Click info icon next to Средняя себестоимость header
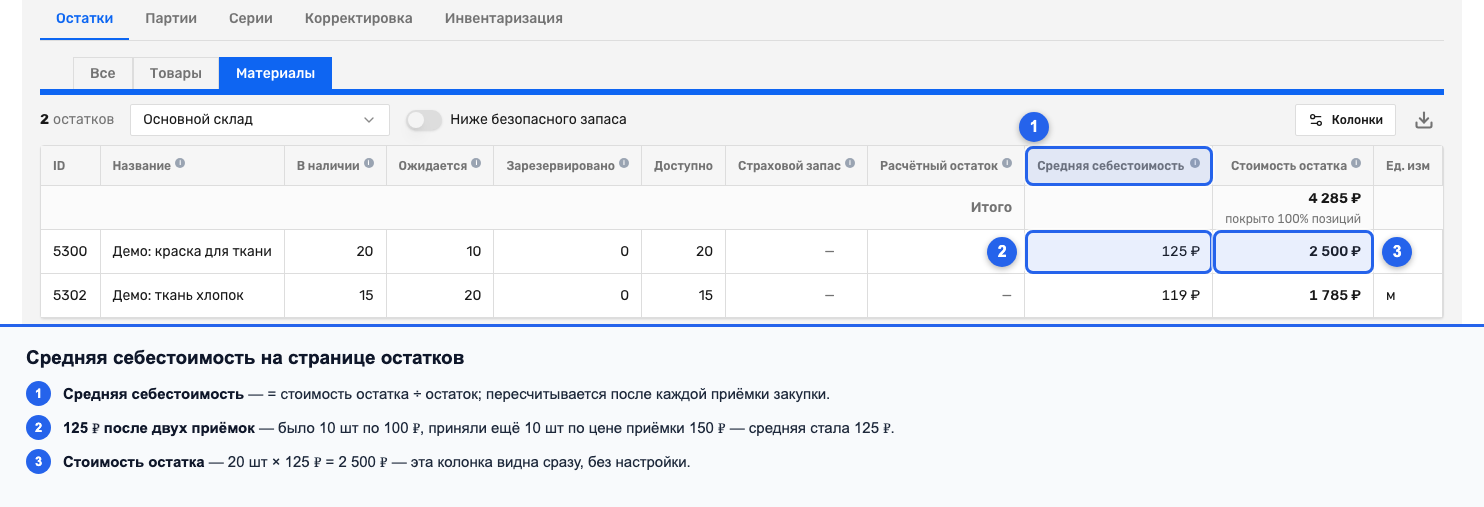The height and width of the screenshot is (507, 1484). (1194, 165)
